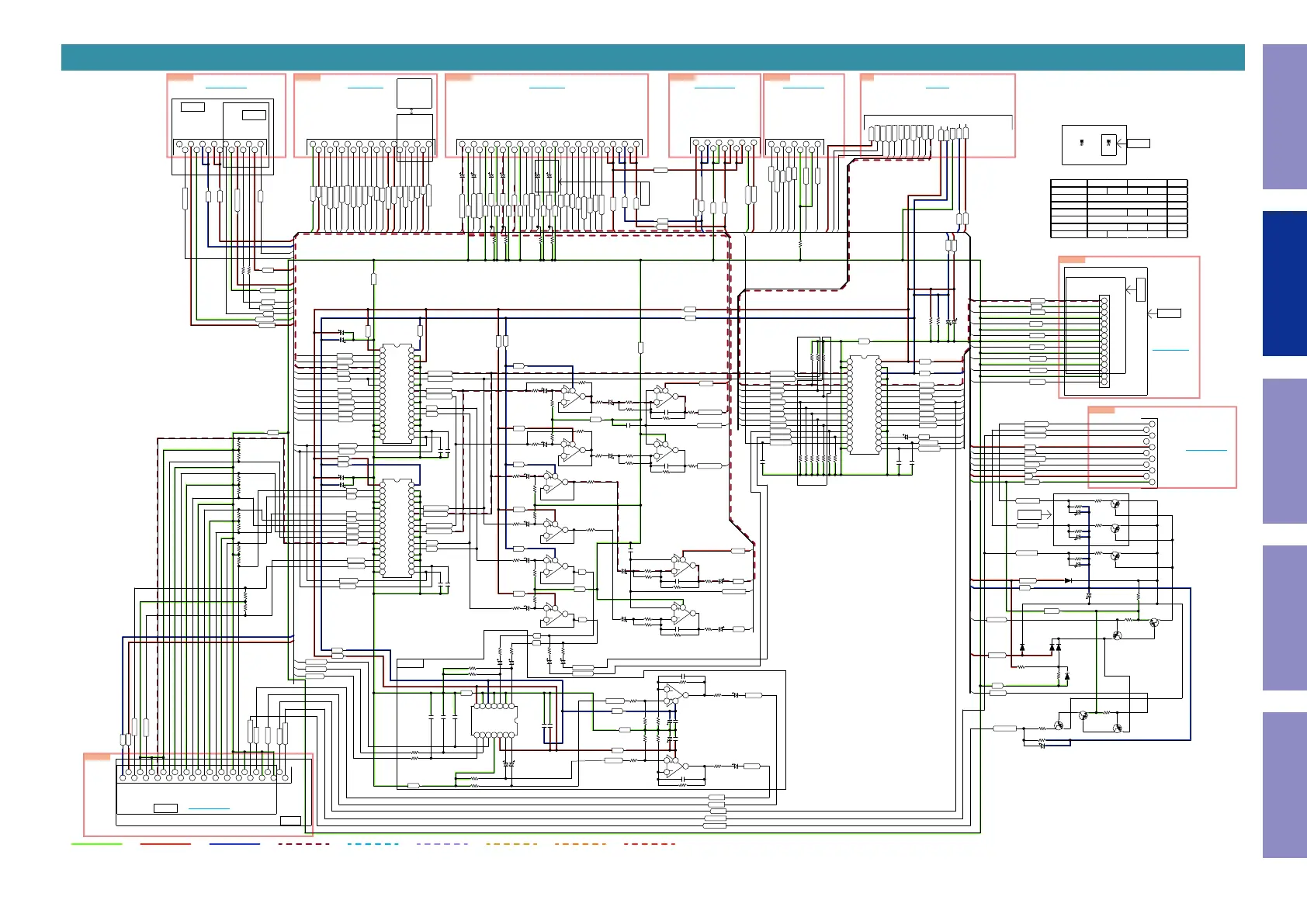
Task: Open the bottom-most purple side tab
Action: [1284, 785]
